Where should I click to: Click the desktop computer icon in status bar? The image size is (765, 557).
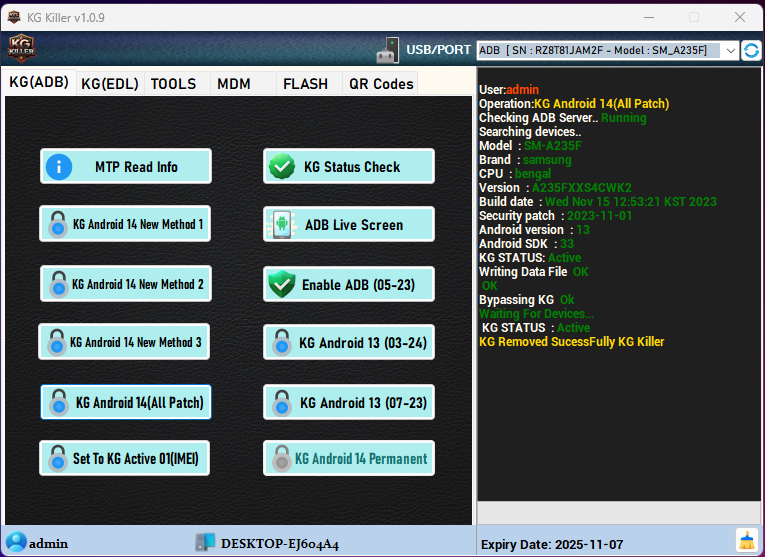click(205, 542)
